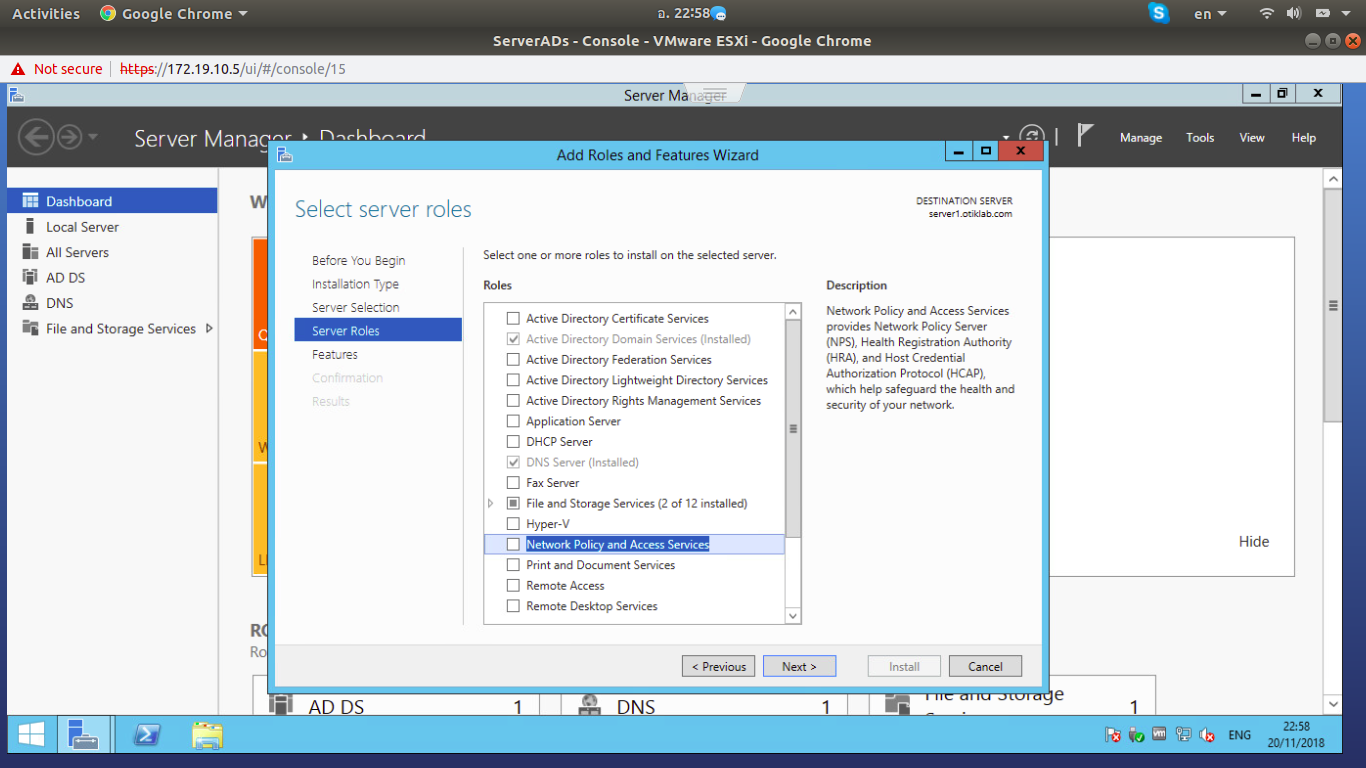Select DNS sidebar item

tap(59, 303)
